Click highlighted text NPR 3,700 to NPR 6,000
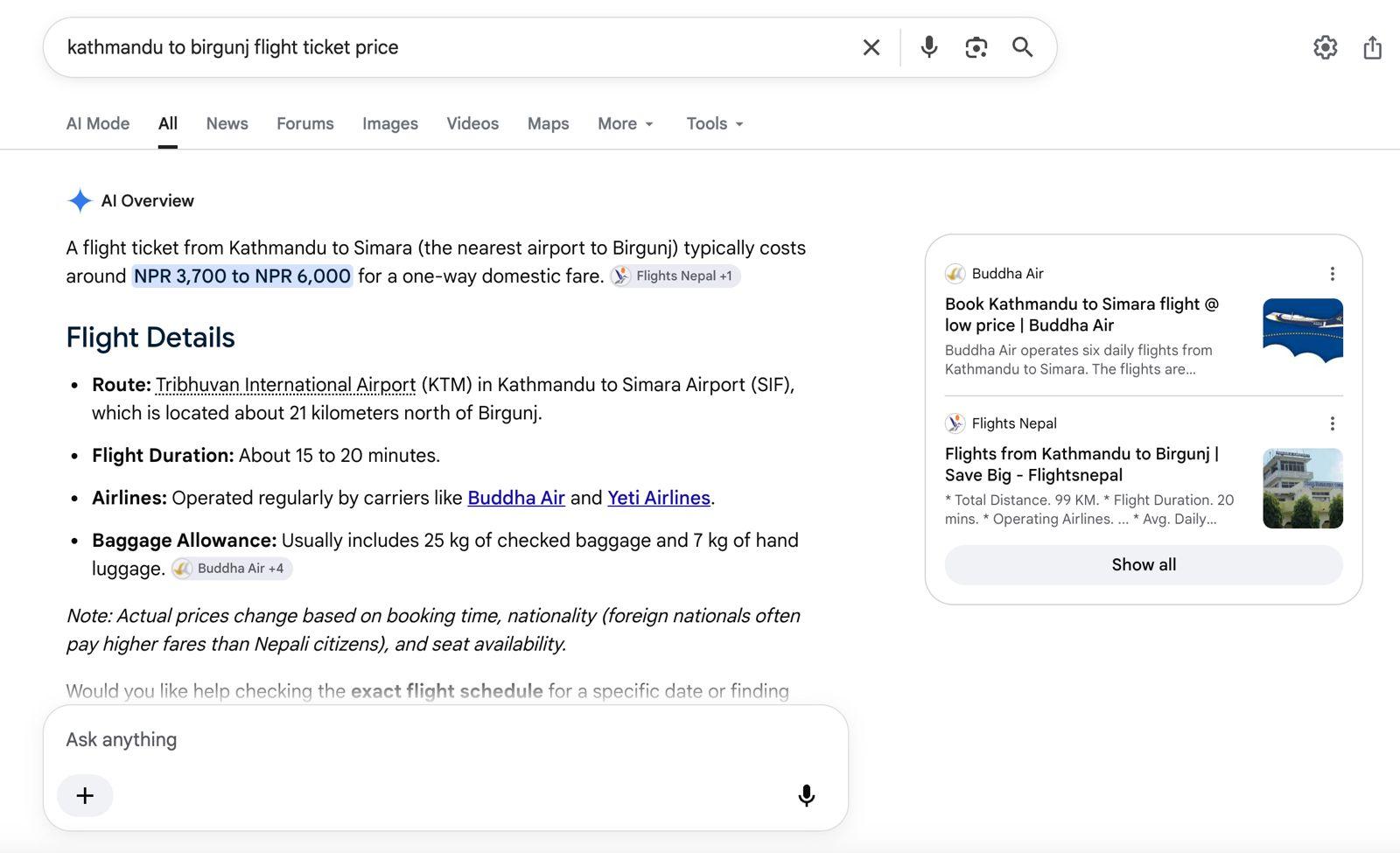This screenshot has height=853, width=1400. pyautogui.click(x=242, y=276)
